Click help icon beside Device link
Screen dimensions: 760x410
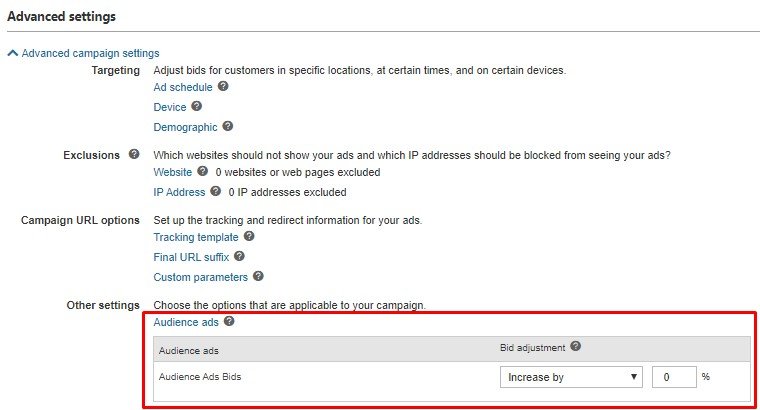[x=197, y=106]
